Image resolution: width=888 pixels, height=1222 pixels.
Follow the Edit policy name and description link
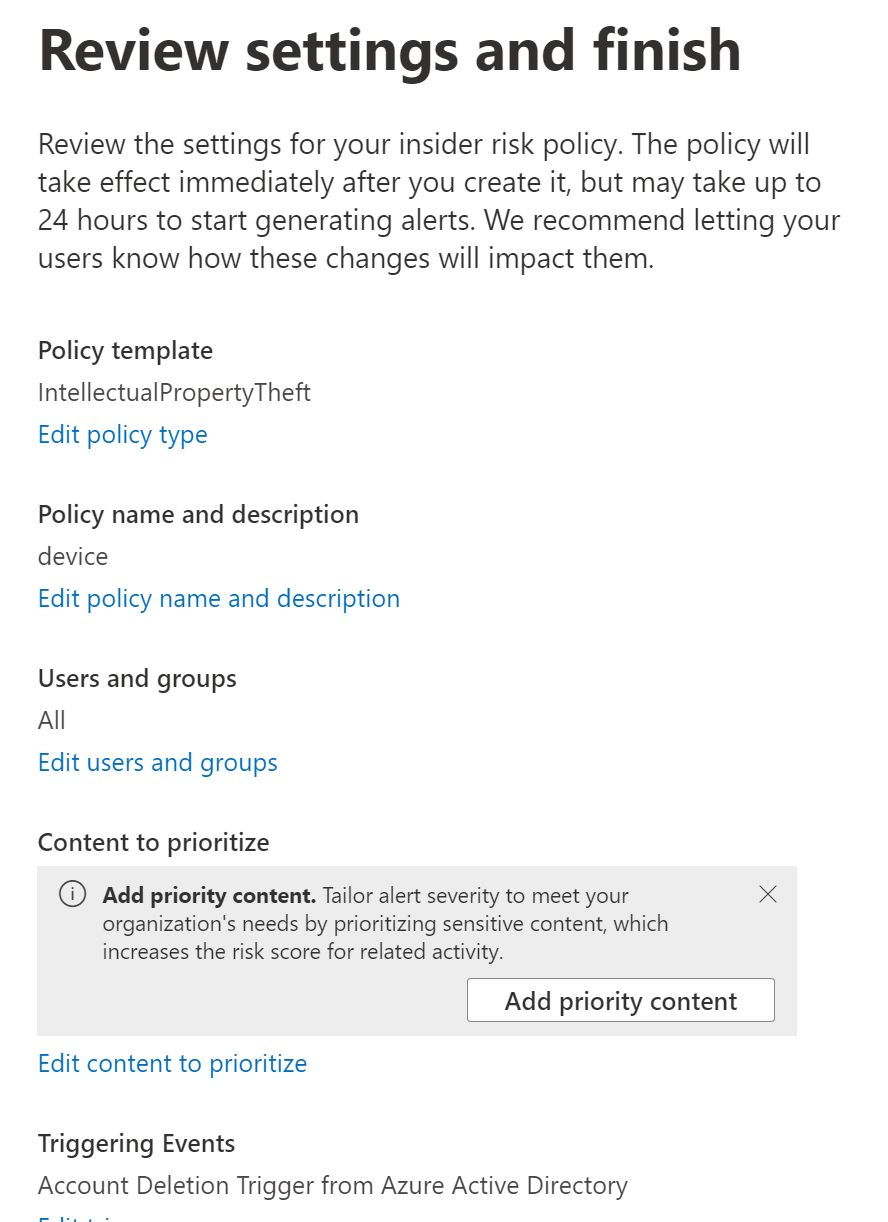click(219, 599)
